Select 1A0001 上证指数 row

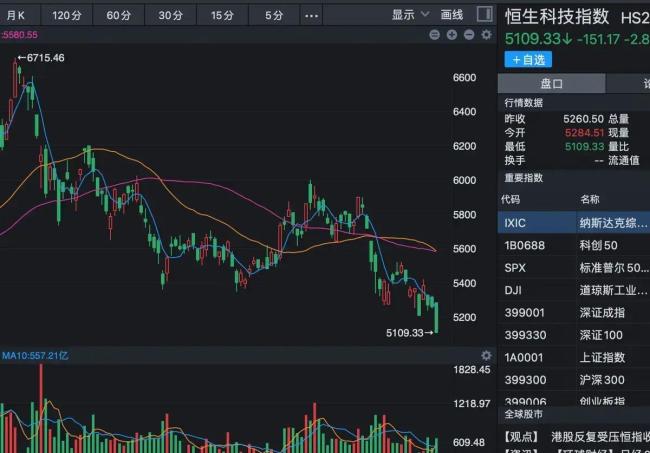pos(574,357)
